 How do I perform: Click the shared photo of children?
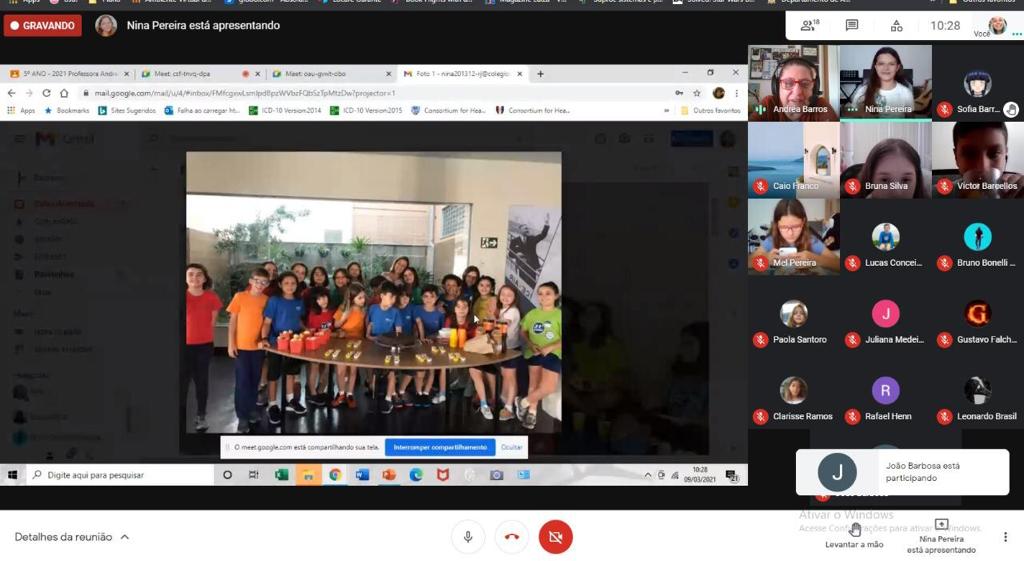374,293
